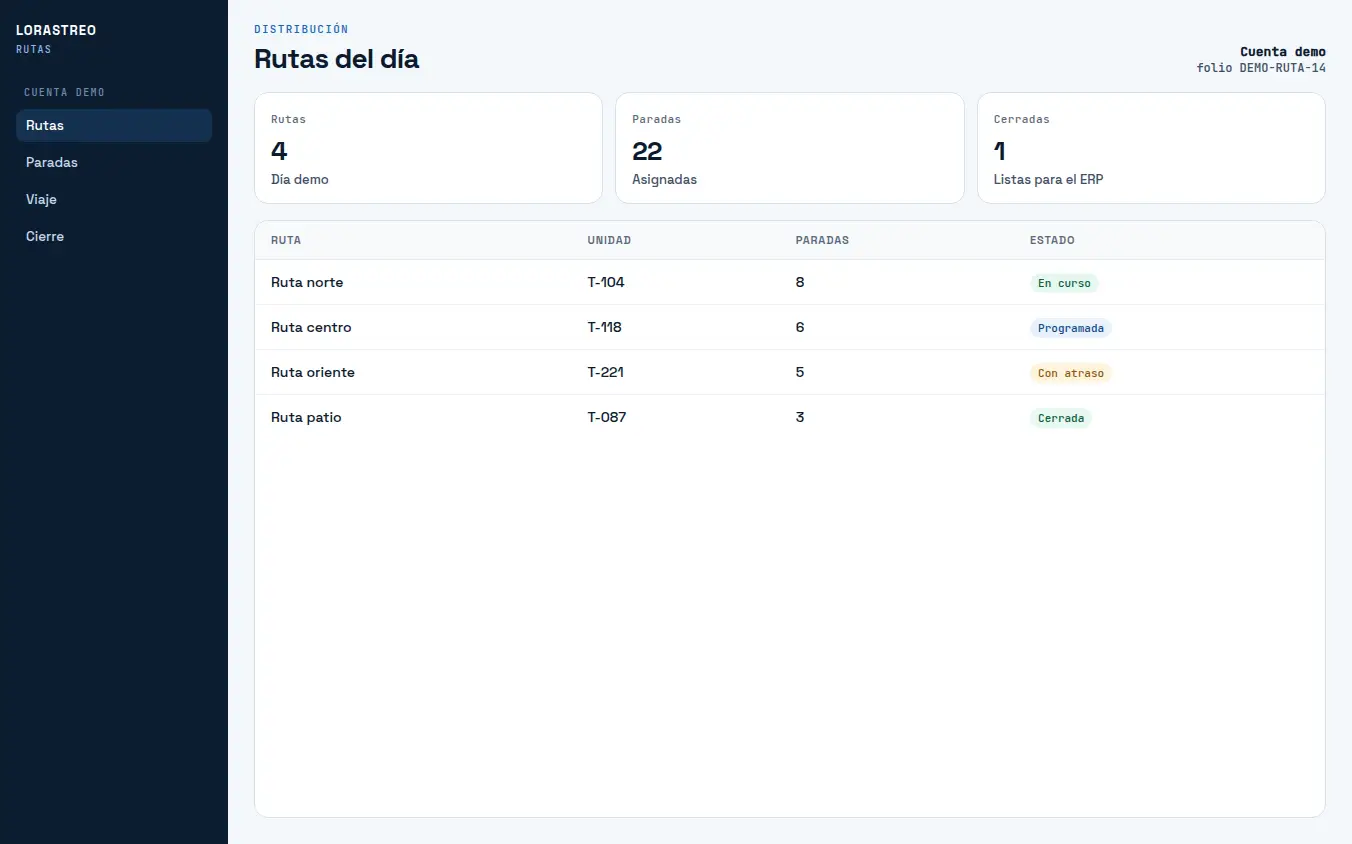Image resolution: width=1352 pixels, height=844 pixels.
Task: Select the Rutas summary card
Action: tap(428, 148)
